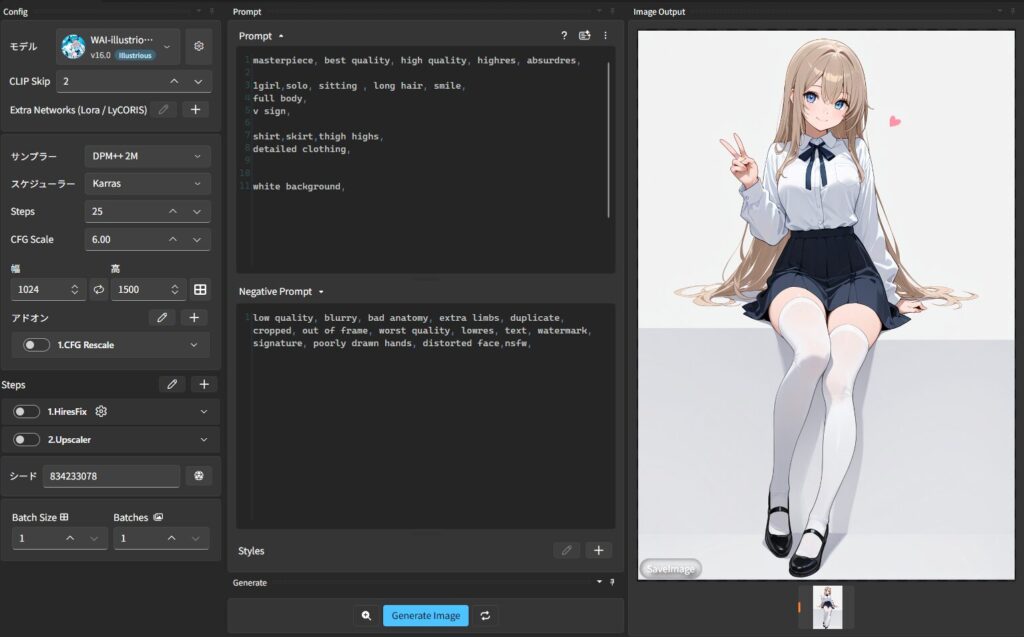The height and width of the screenshot is (637, 1024).
Task: Add a new style with the Styles plus button
Action: pyautogui.click(x=598, y=550)
